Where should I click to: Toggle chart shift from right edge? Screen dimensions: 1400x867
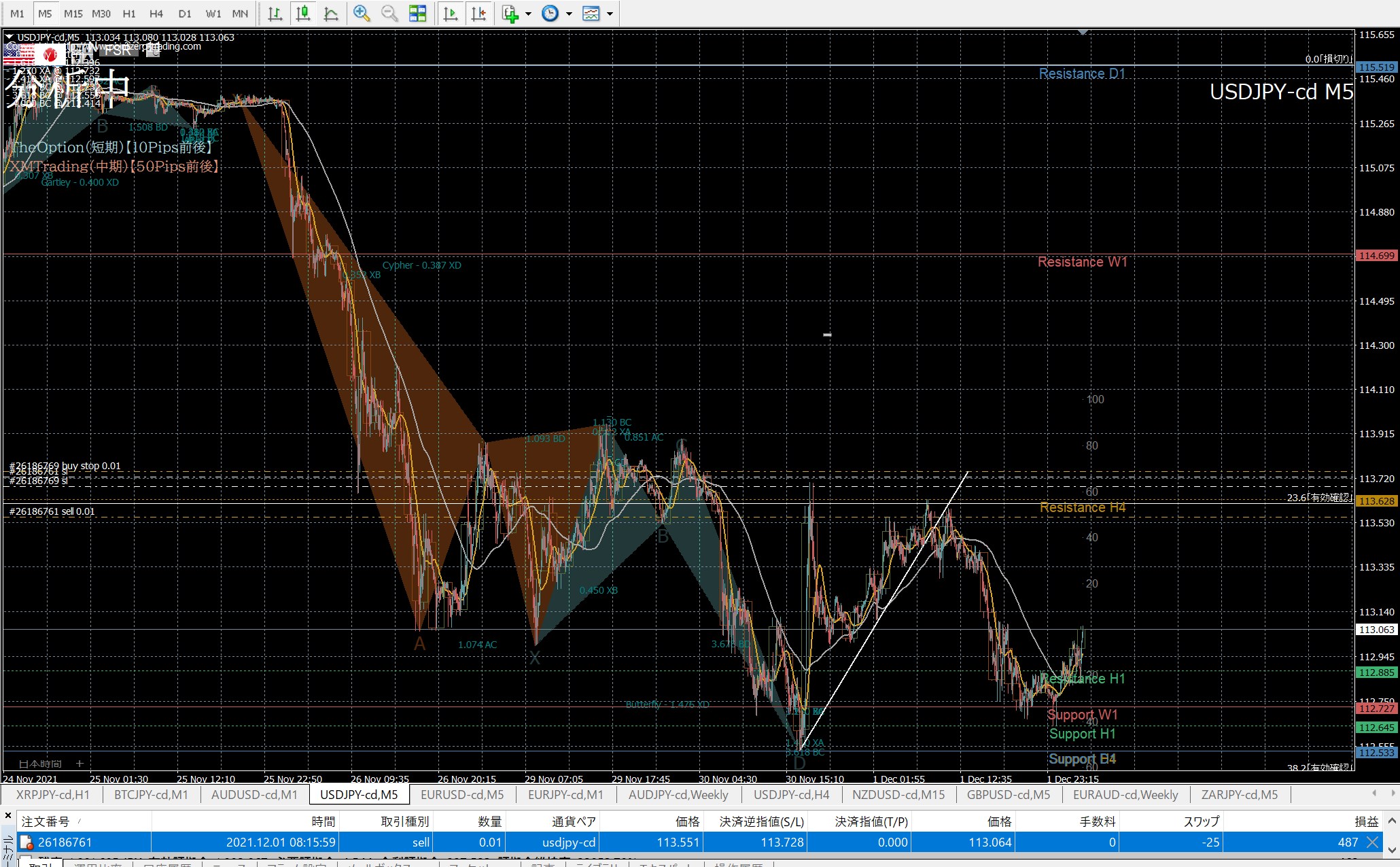(x=478, y=14)
